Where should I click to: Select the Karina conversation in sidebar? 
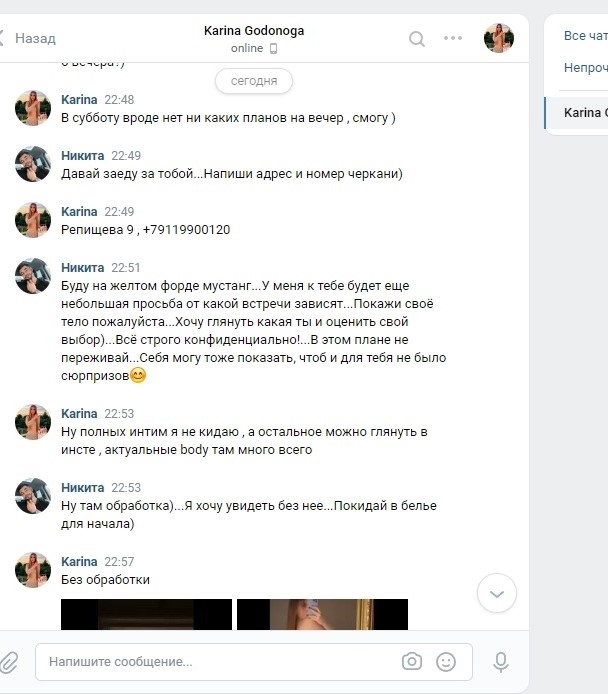pos(577,113)
